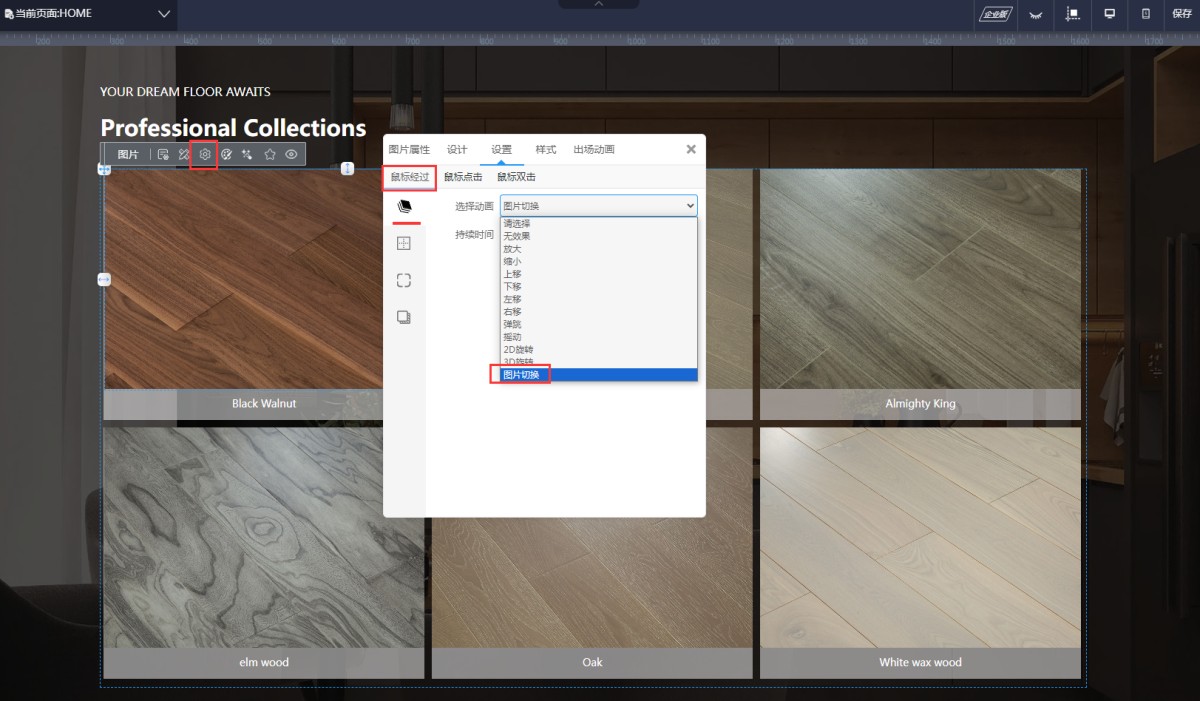Screen dimensions: 1200x701
Task: Click the 图片 label button in image toolbar
Action: click(x=128, y=154)
